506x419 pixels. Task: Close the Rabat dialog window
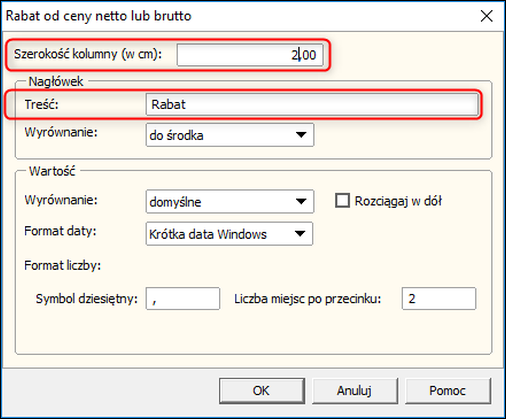point(487,16)
